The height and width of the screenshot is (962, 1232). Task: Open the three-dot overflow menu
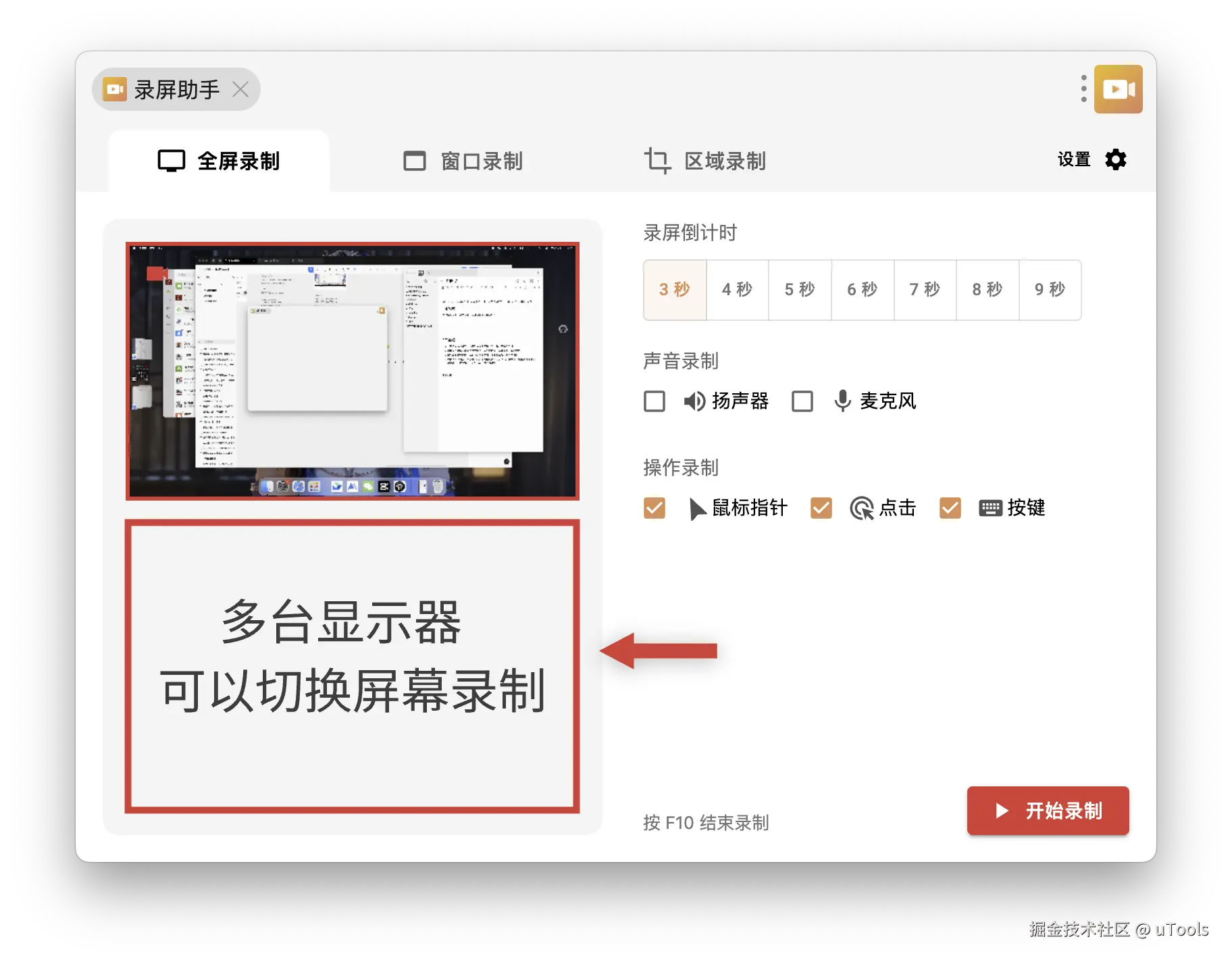point(1083,88)
